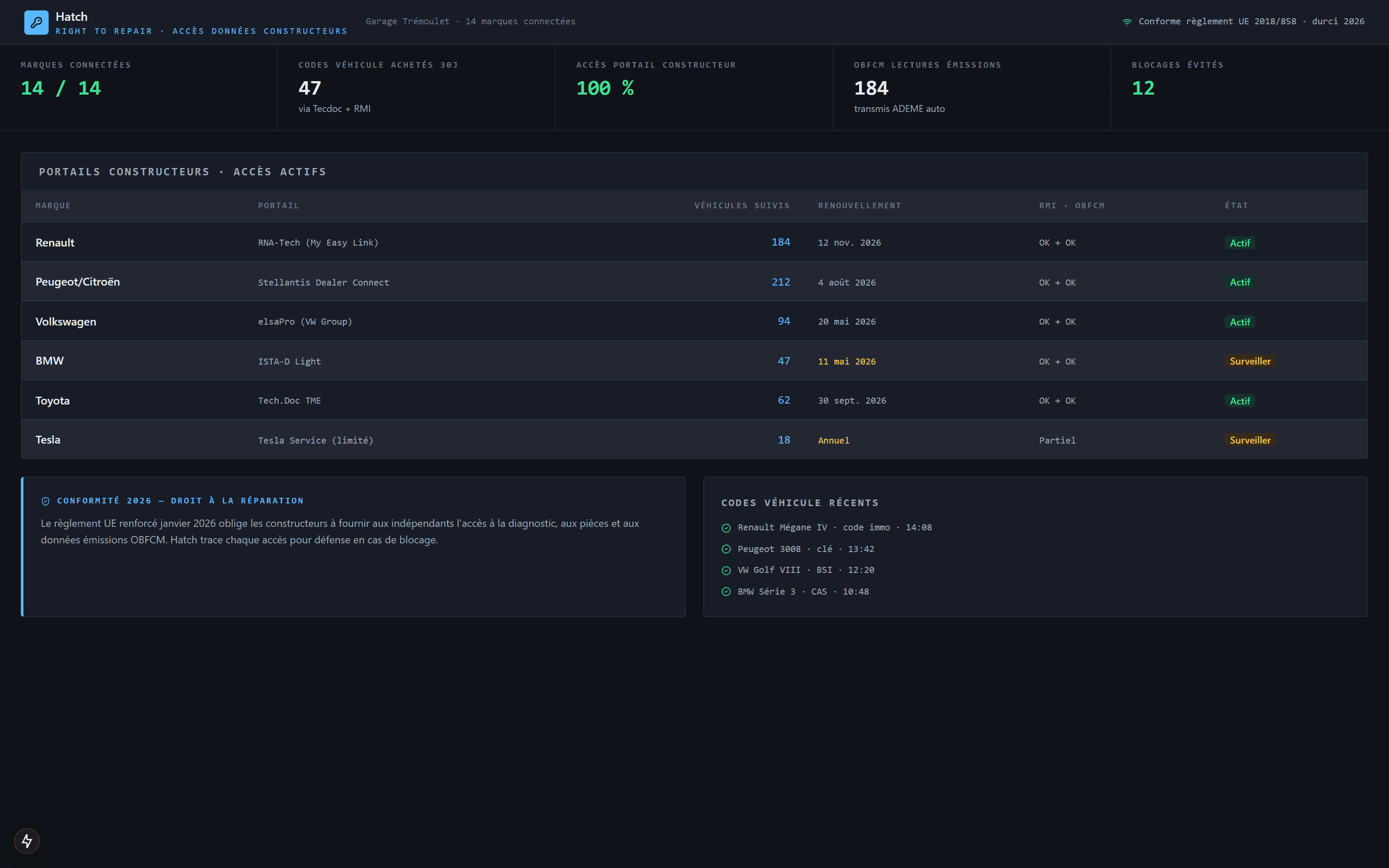Click the Actif badge in the Peugeot/Citroën row
Image resolution: width=1389 pixels, height=868 pixels.
1240,283
